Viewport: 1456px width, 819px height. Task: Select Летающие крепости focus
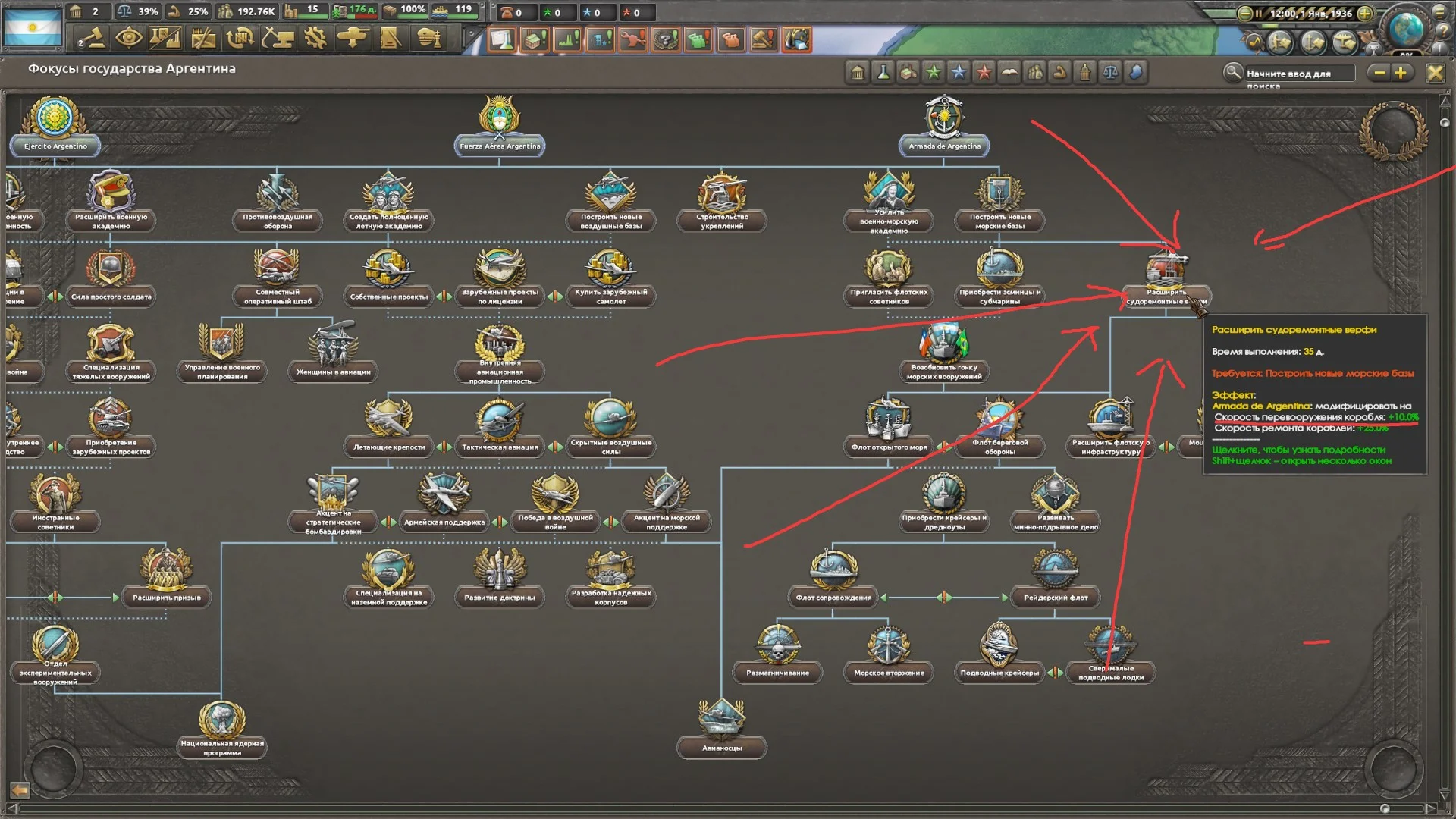tap(389, 428)
